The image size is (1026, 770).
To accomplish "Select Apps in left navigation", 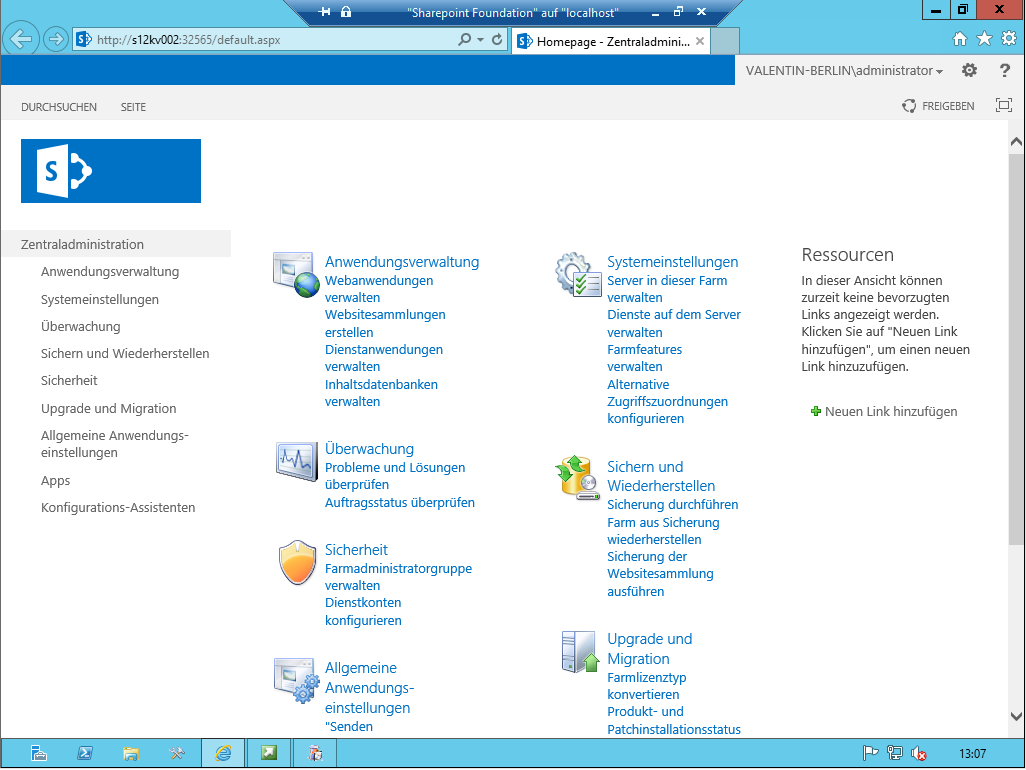I will [55, 480].
